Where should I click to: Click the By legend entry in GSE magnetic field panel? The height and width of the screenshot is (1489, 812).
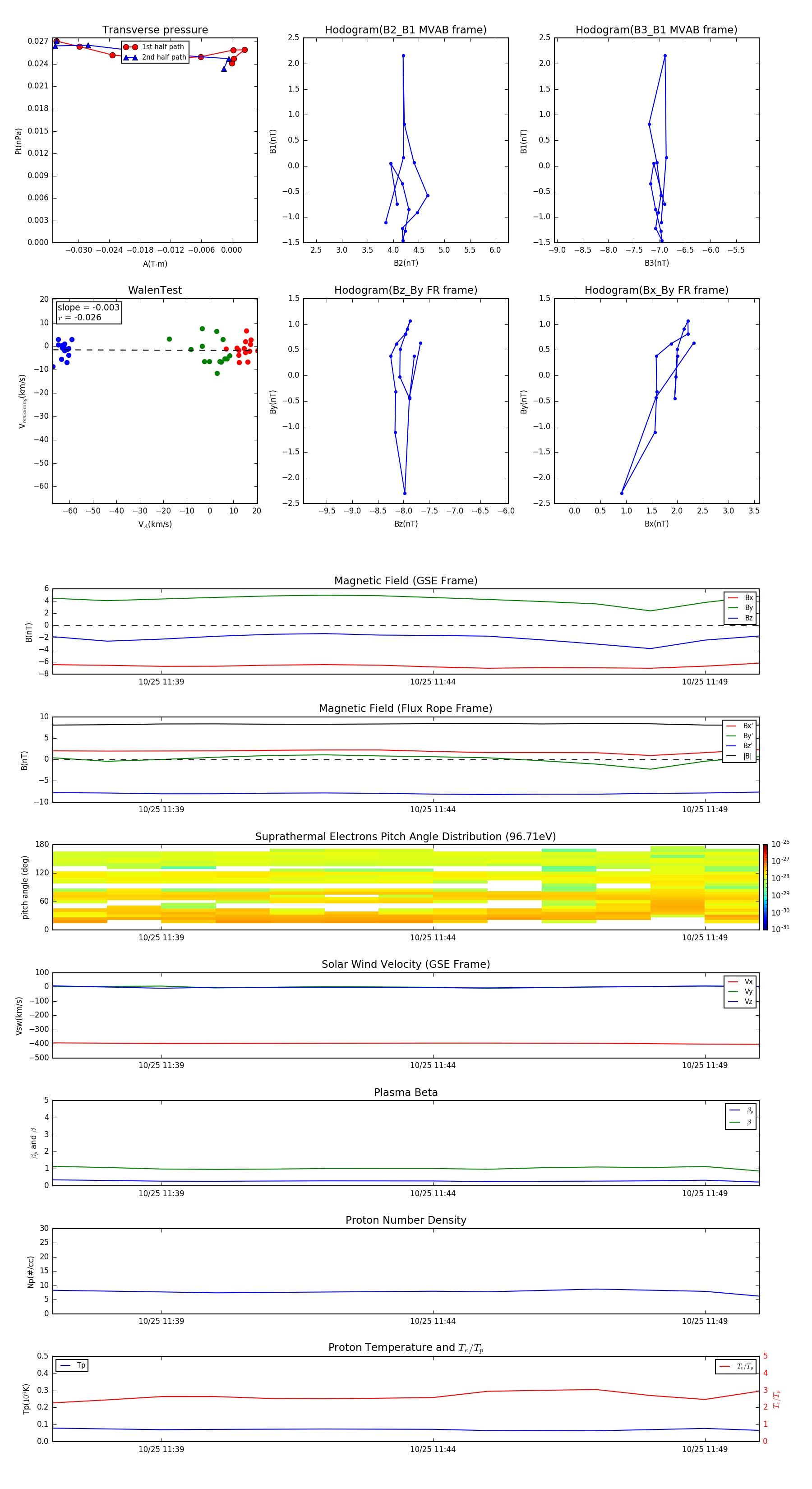(740, 608)
